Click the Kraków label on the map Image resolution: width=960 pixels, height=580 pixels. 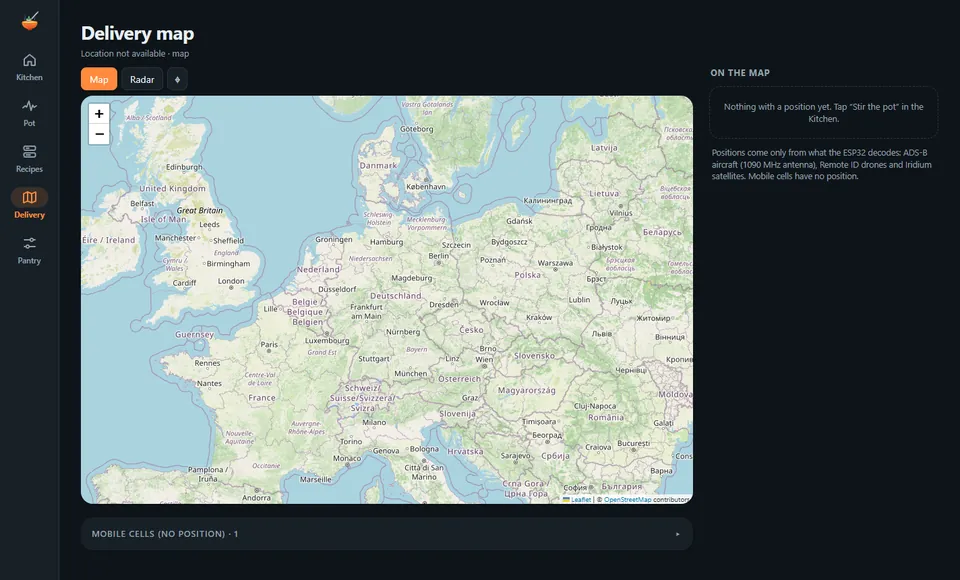[539, 317]
